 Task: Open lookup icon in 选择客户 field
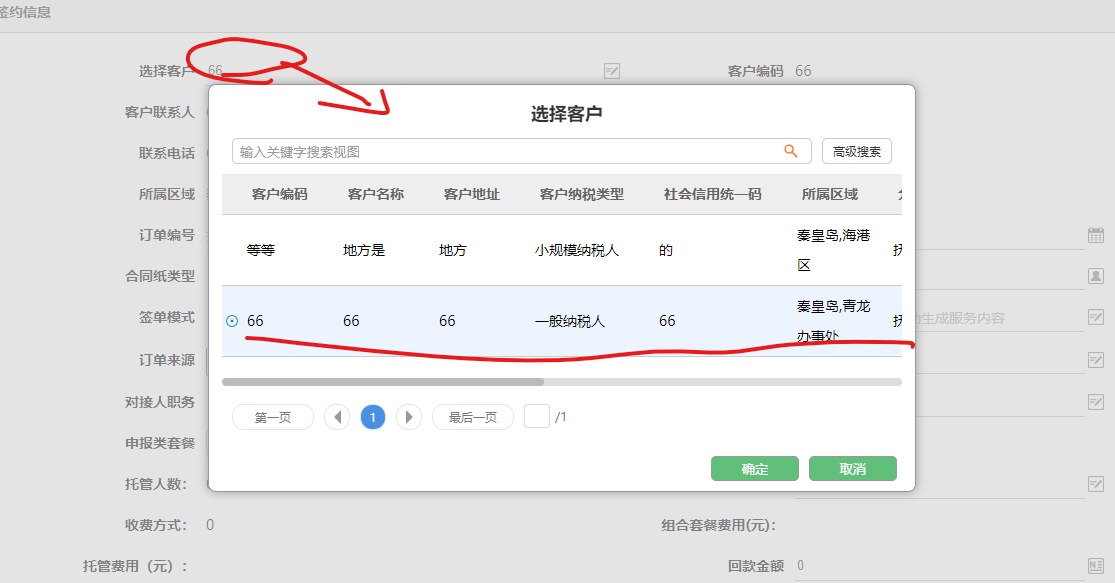[612, 71]
